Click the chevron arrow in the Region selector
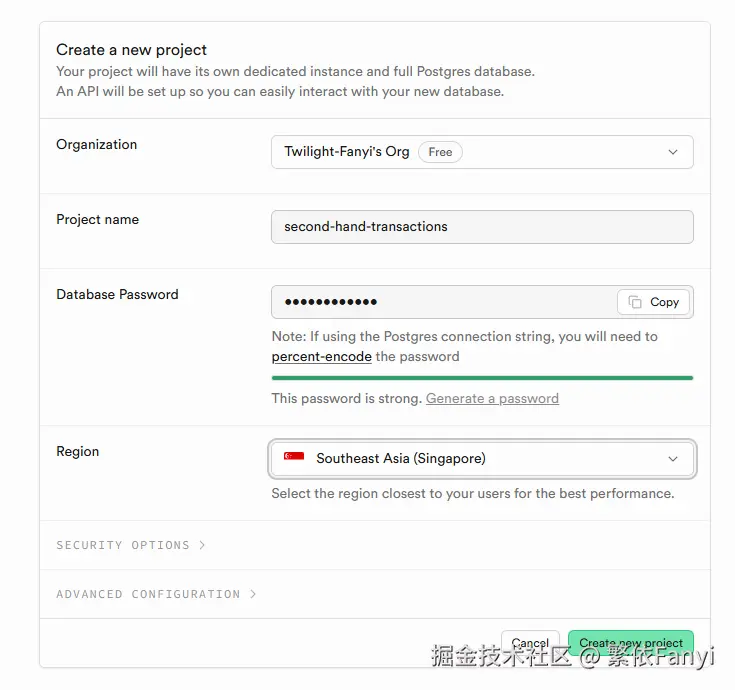Viewport: 735px width, 690px height. [x=673, y=459]
